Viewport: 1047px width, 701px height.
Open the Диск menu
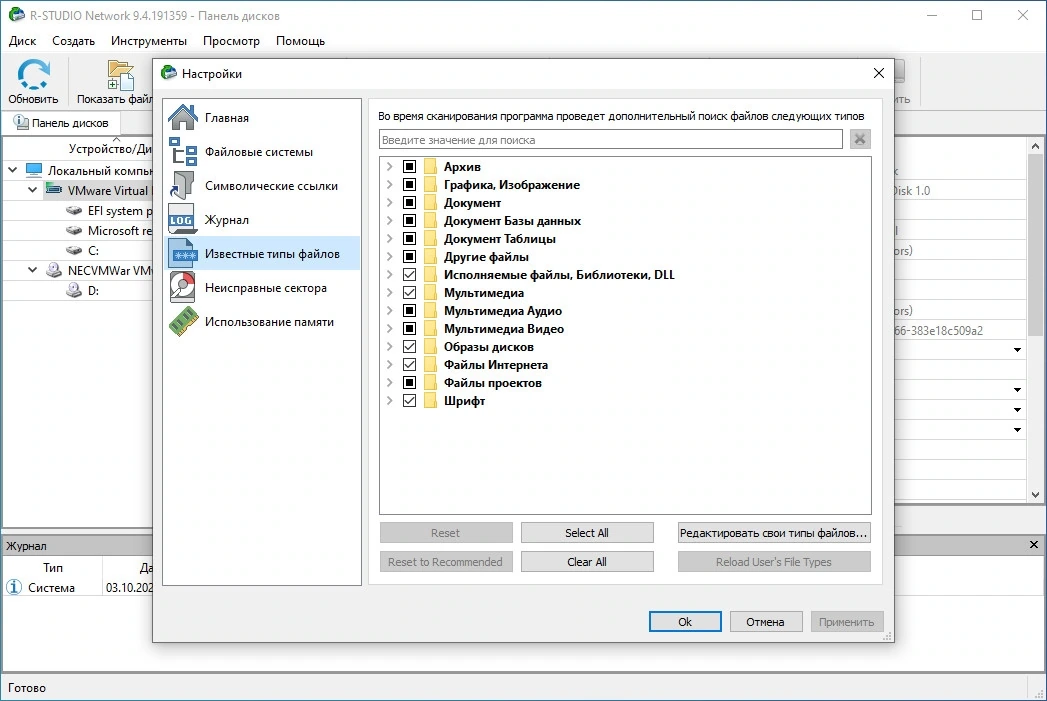[23, 41]
